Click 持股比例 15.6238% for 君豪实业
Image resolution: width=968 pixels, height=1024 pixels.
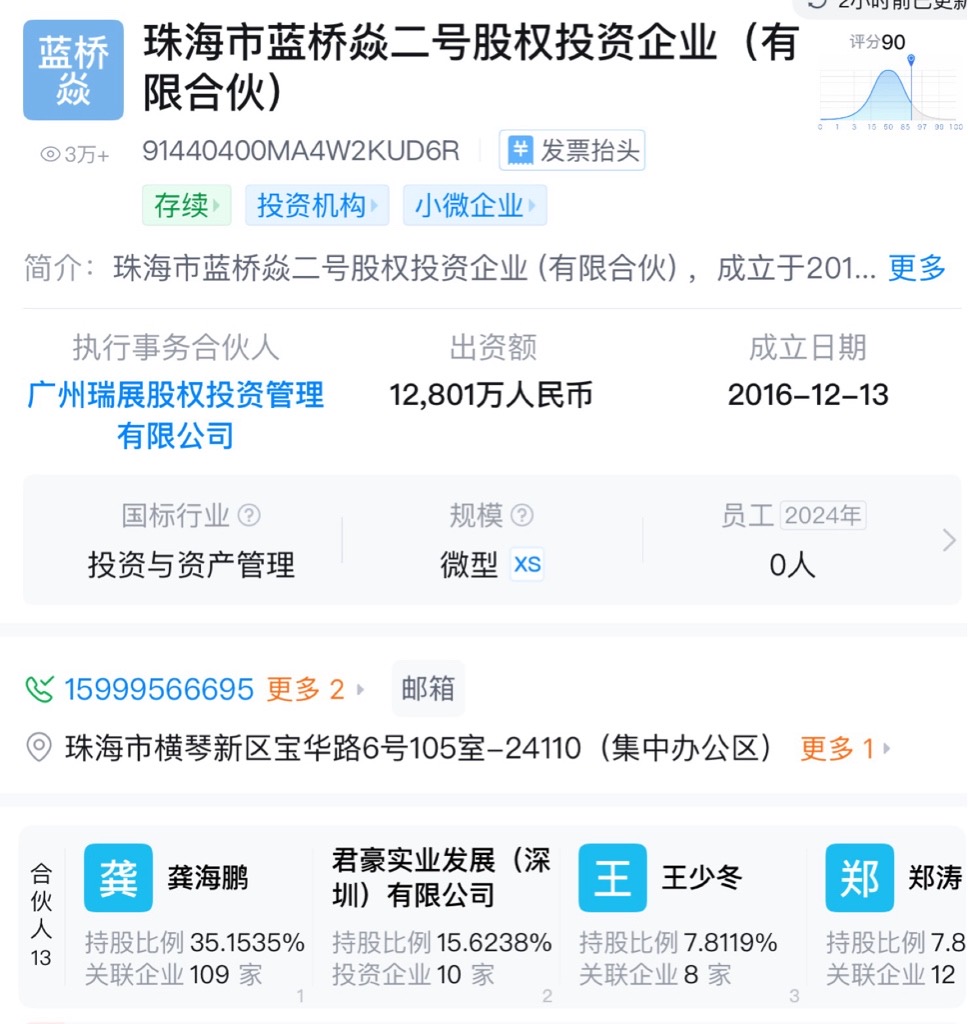(x=442, y=943)
